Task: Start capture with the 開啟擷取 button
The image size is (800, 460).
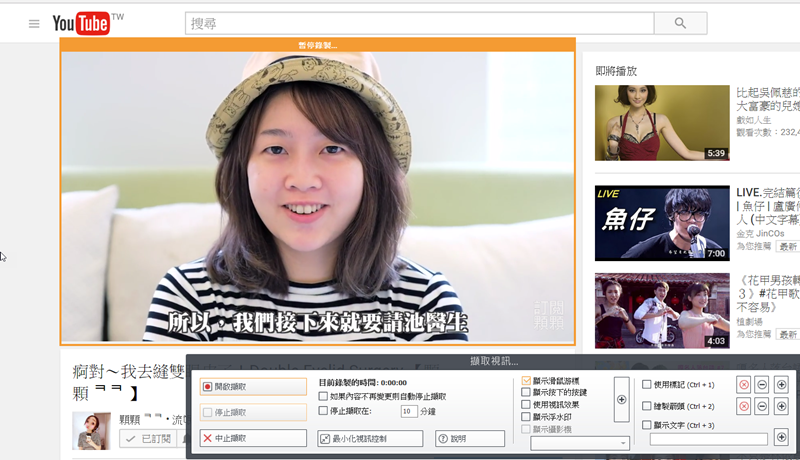Action: [x=253, y=387]
